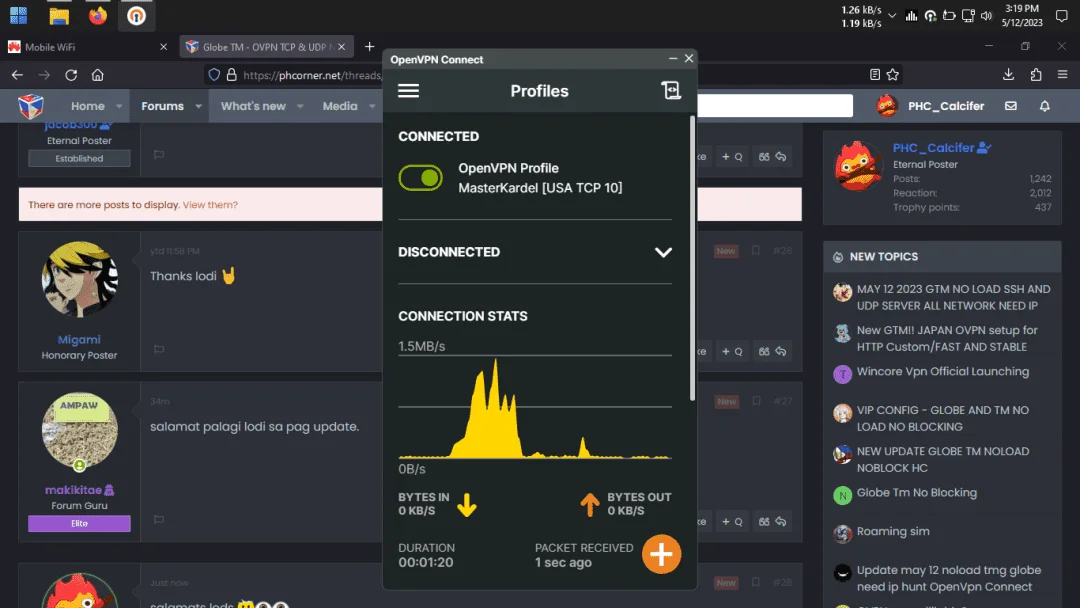Click the OpenVPN Connect taskbar icon
Viewport: 1080px width, 608px height.
136,15
